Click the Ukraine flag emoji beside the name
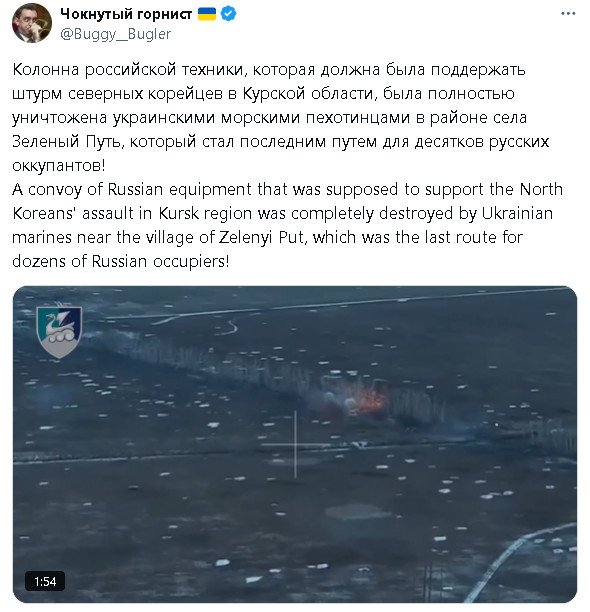This screenshot has height=612, width=590. click(x=207, y=14)
